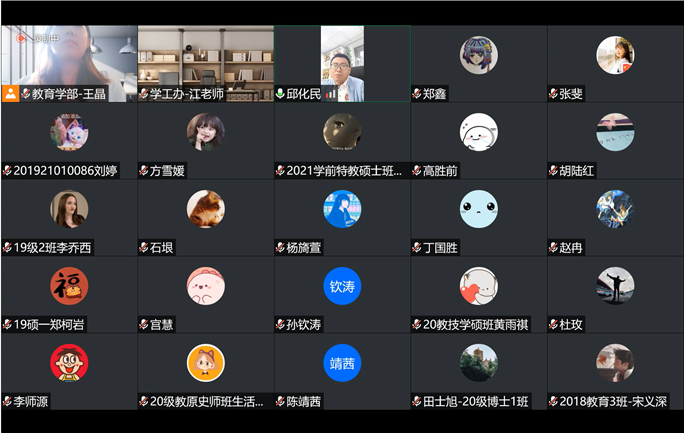This screenshot has height=433, width=684.
Task: Click avatar of 2021学前特教硕士班 participant
Action: click(x=342, y=132)
